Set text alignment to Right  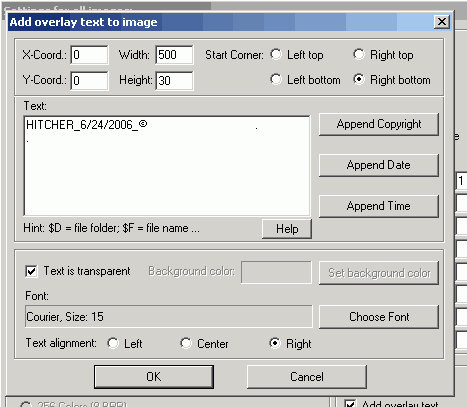275,343
